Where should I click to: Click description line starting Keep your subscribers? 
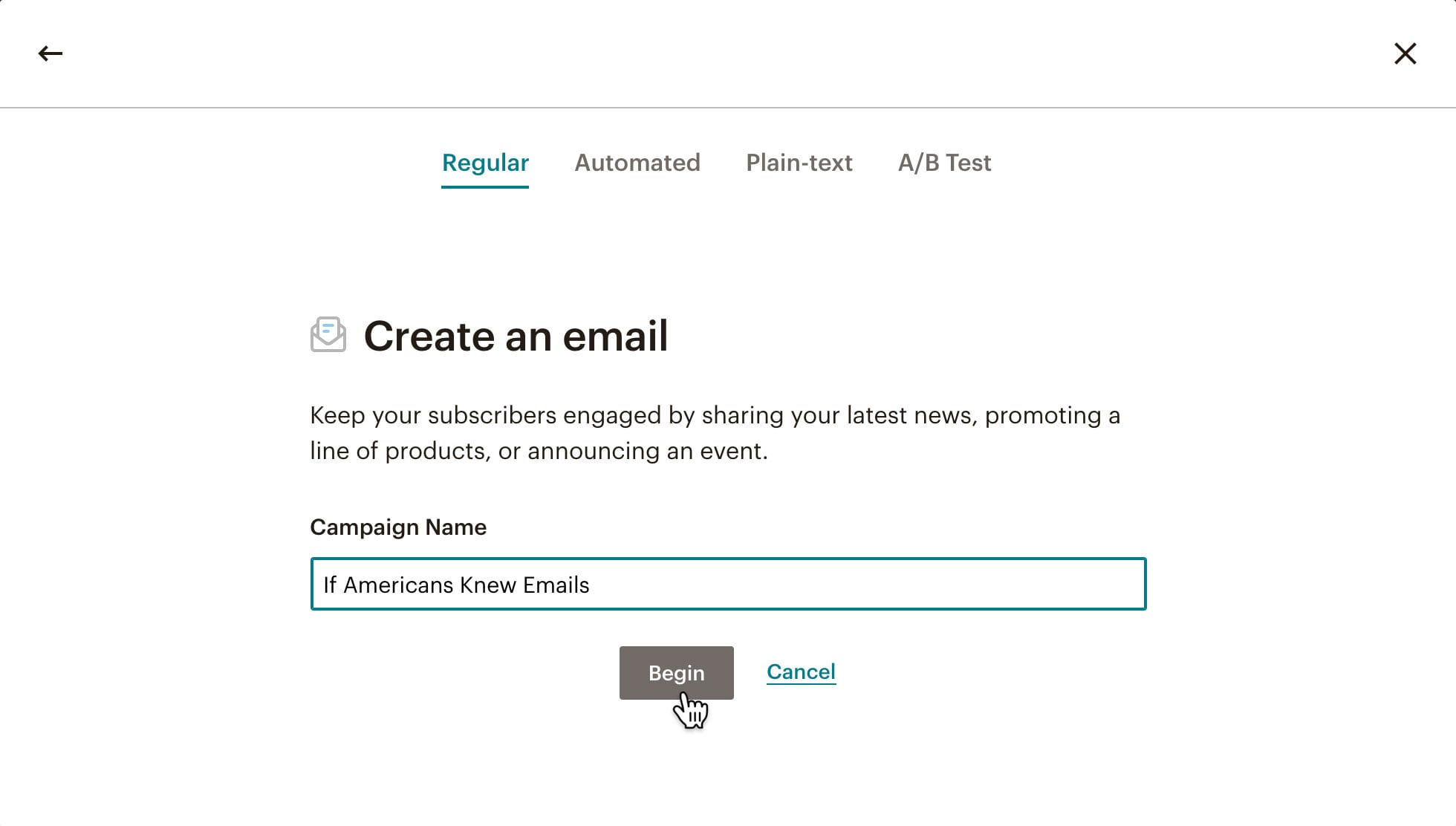click(x=713, y=415)
